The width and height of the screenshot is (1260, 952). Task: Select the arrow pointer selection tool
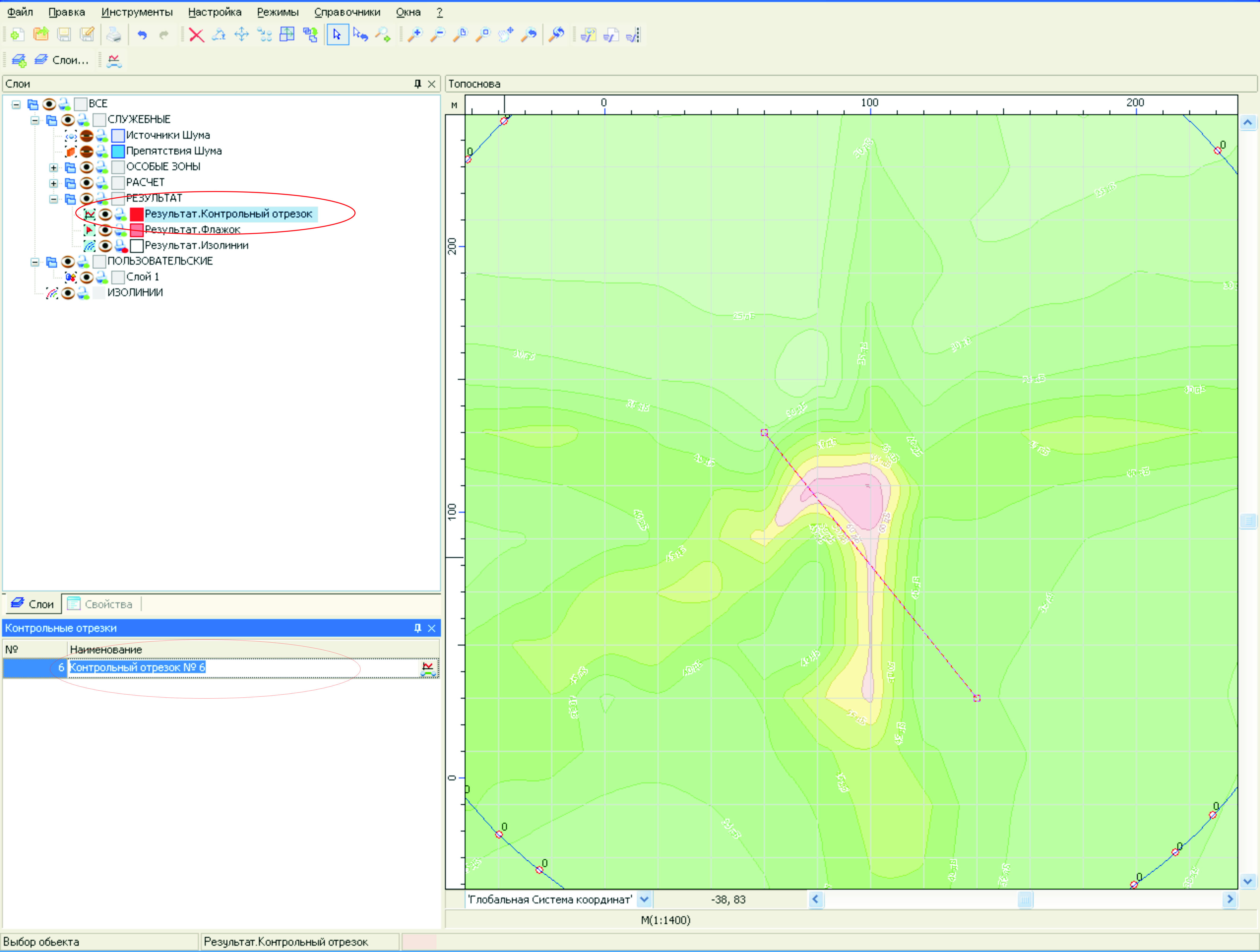[x=337, y=35]
